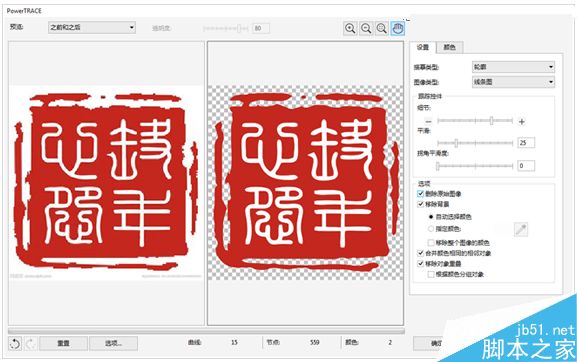Click the zoom out magnifier icon
This screenshot has width=577, height=362.
coord(366,28)
